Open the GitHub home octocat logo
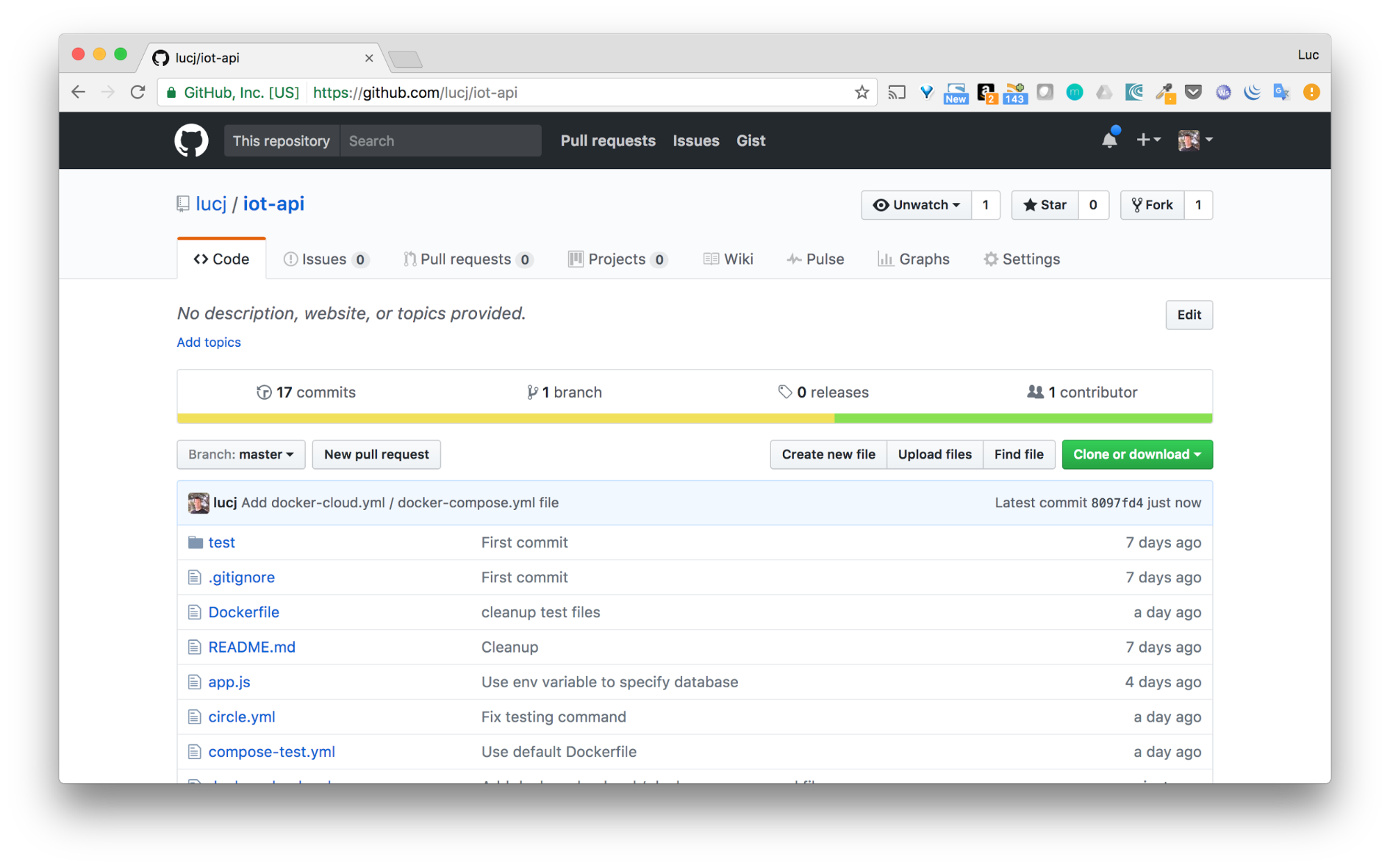 coord(191,140)
